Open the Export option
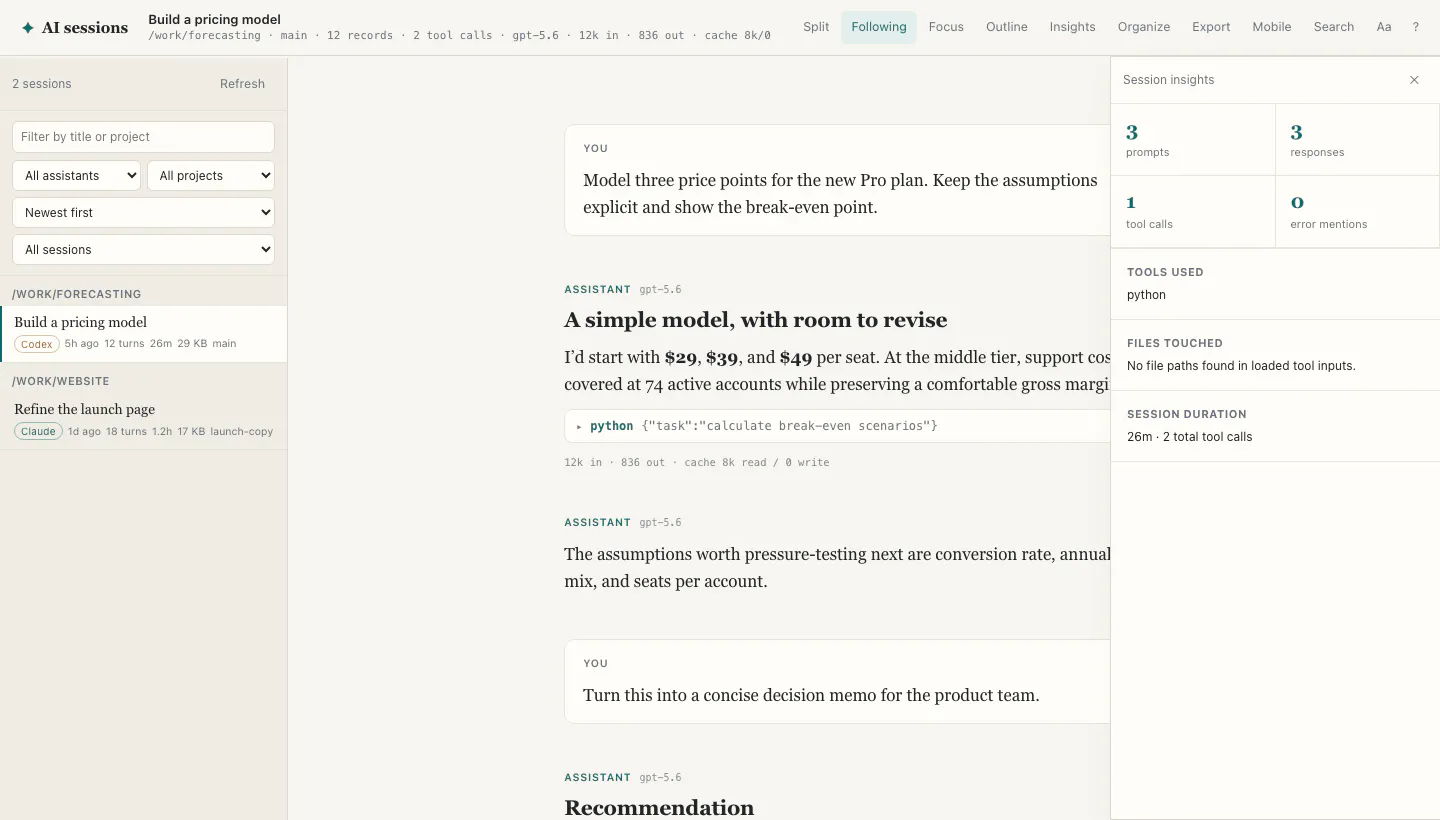This screenshot has height=820, width=1440. [x=1211, y=27]
